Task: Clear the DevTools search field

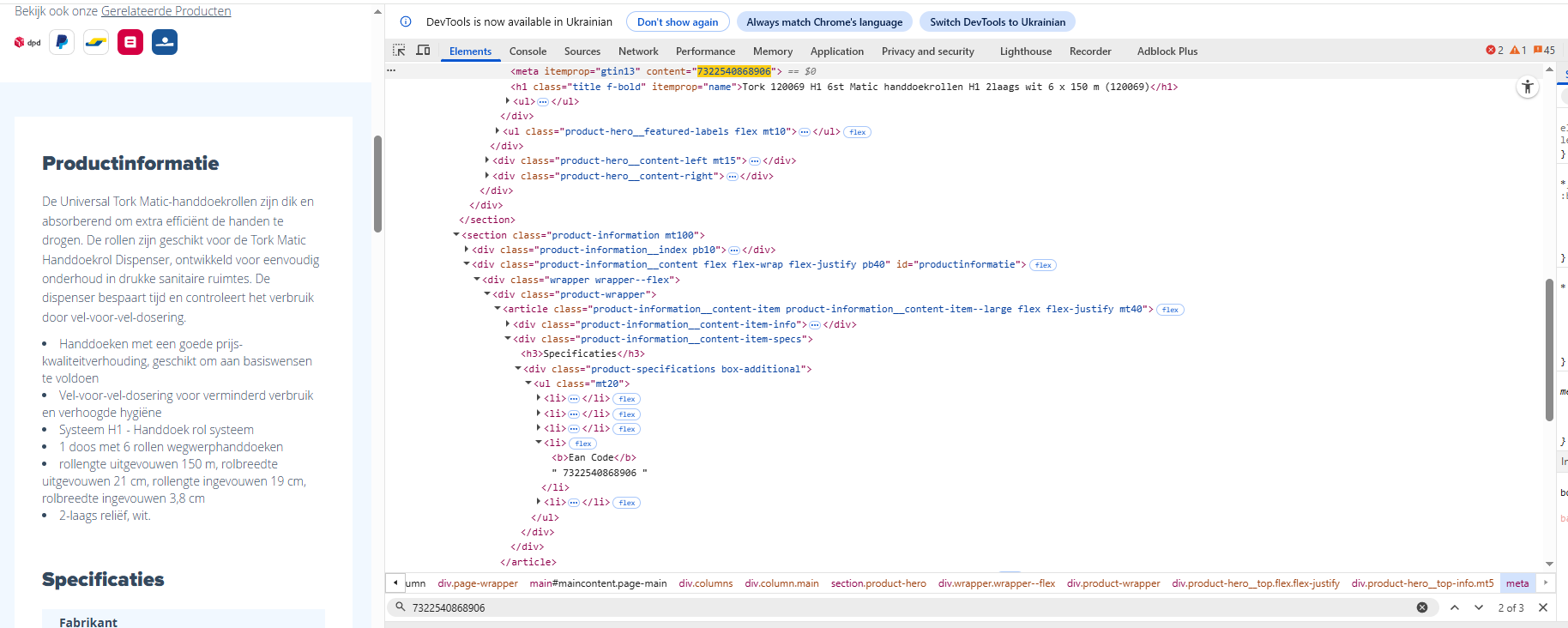Action: coord(1422,607)
